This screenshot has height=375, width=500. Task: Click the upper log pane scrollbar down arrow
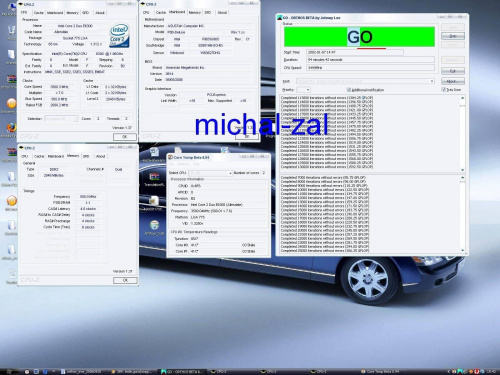[462, 170]
